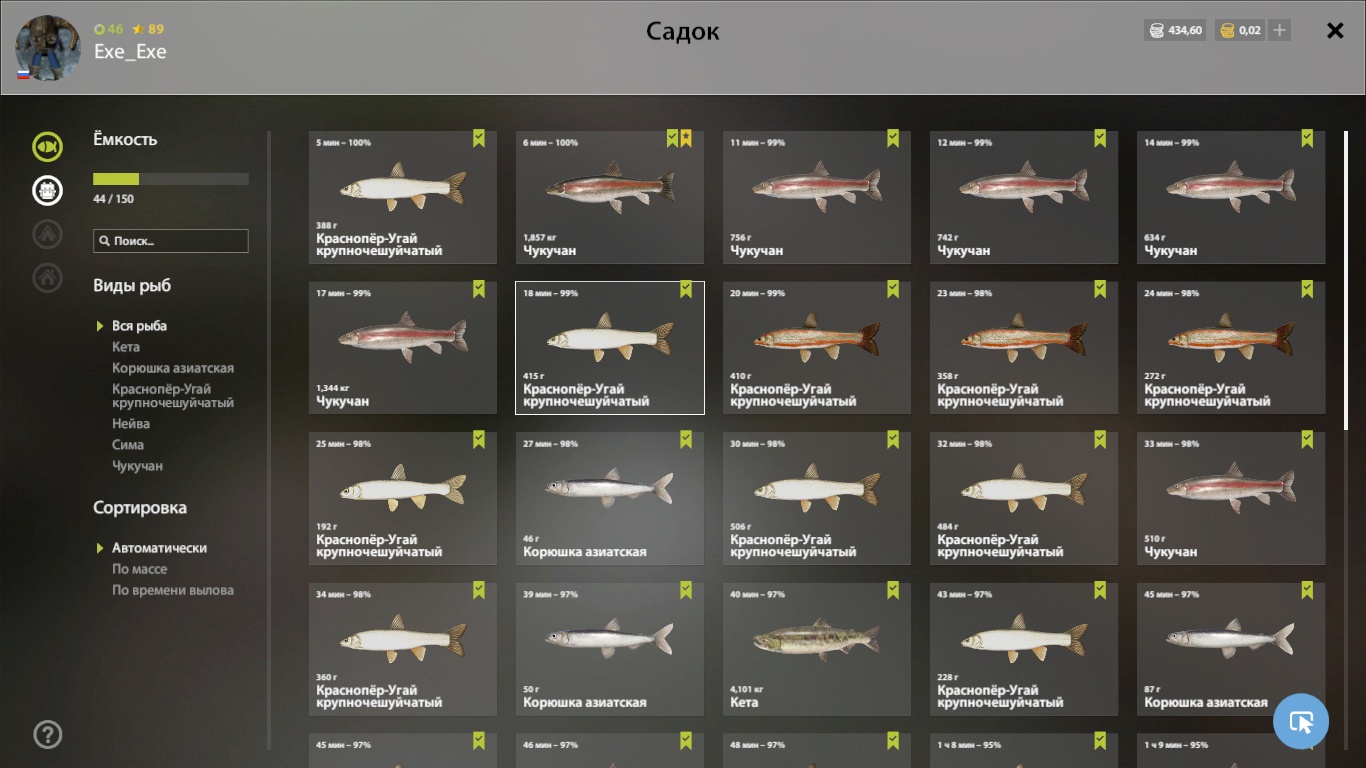Sort fish by По массе
Screen dimensions: 1366x768
click(139, 569)
